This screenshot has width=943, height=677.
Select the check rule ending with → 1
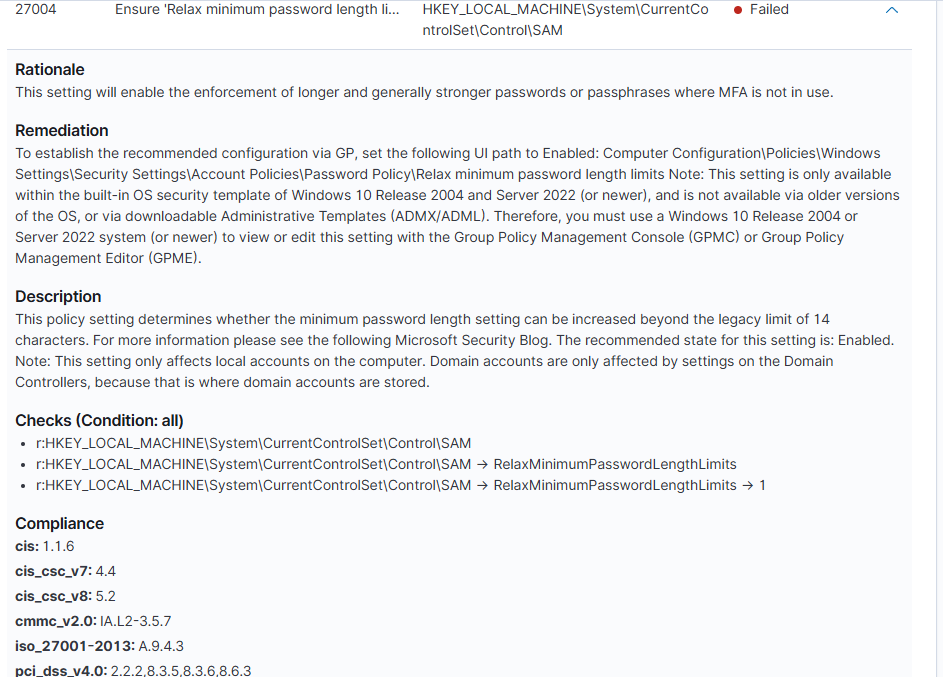[x=400, y=486]
